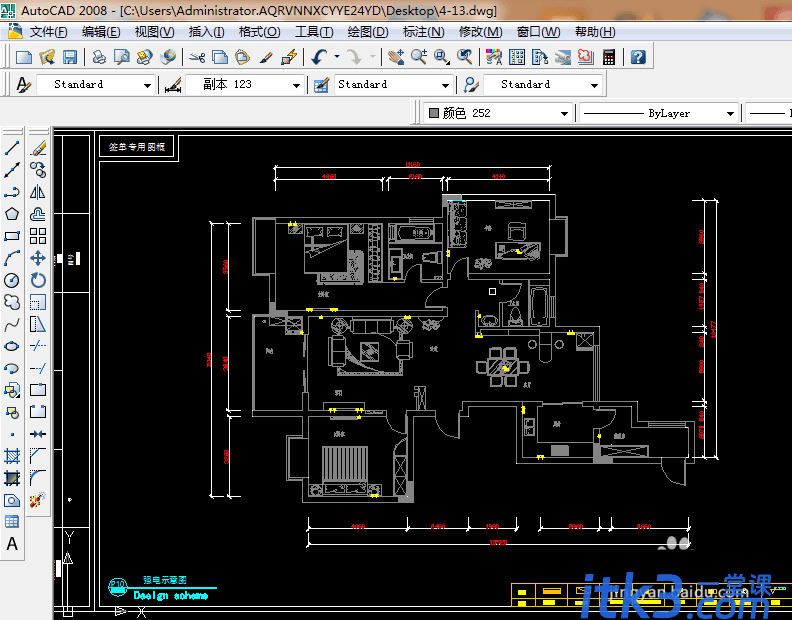Open the Tool Palettes window

tap(540, 57)
